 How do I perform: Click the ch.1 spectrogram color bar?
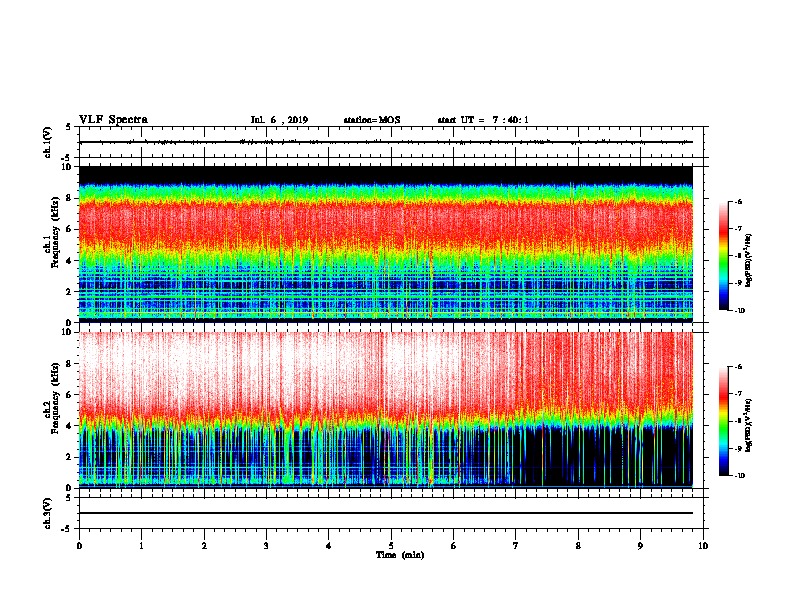(x=724, y=256)
